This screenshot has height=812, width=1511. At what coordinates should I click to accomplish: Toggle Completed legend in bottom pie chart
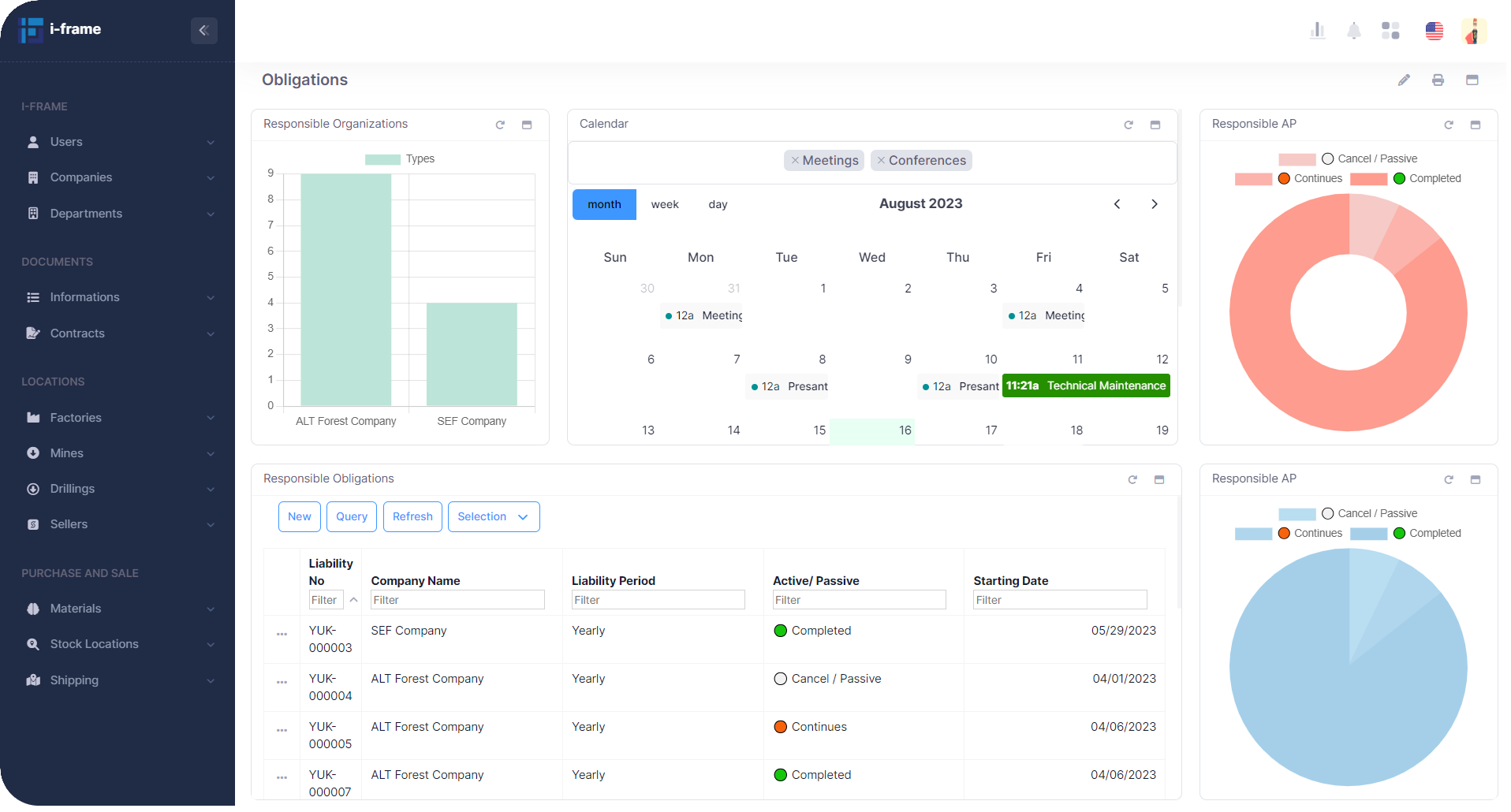pos(1405,534)
